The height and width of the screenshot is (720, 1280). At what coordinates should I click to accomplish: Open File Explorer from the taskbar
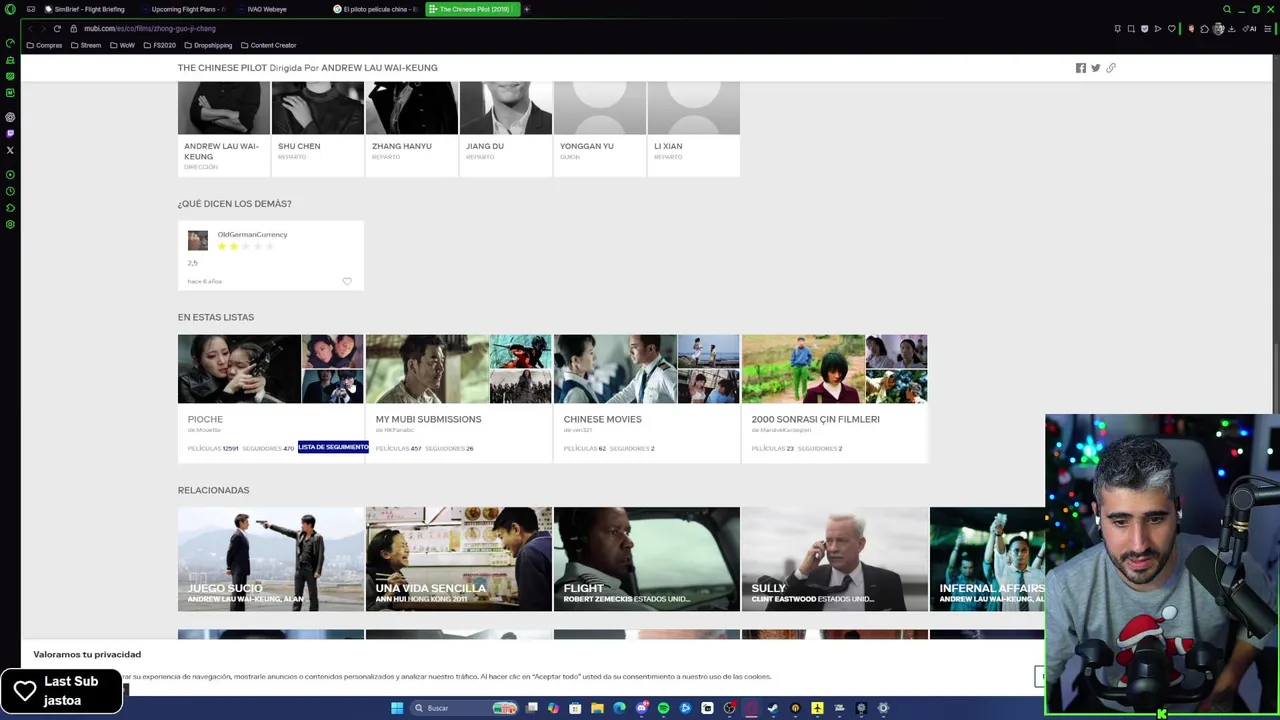[597, 708]
